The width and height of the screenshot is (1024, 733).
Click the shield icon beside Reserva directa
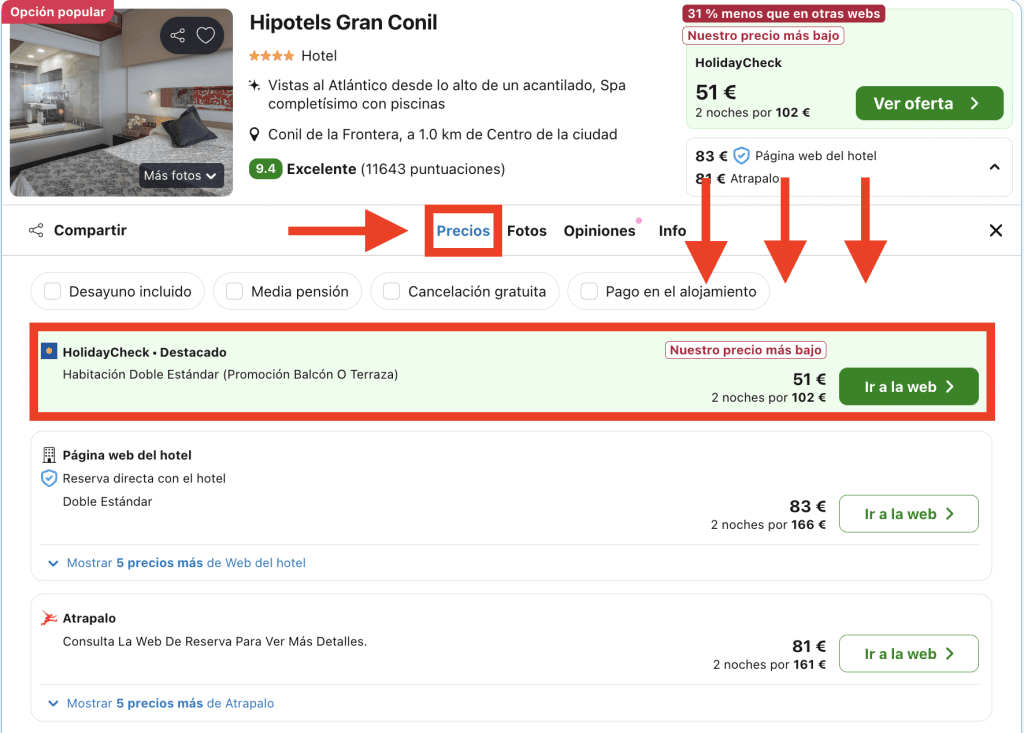(49, 478)
